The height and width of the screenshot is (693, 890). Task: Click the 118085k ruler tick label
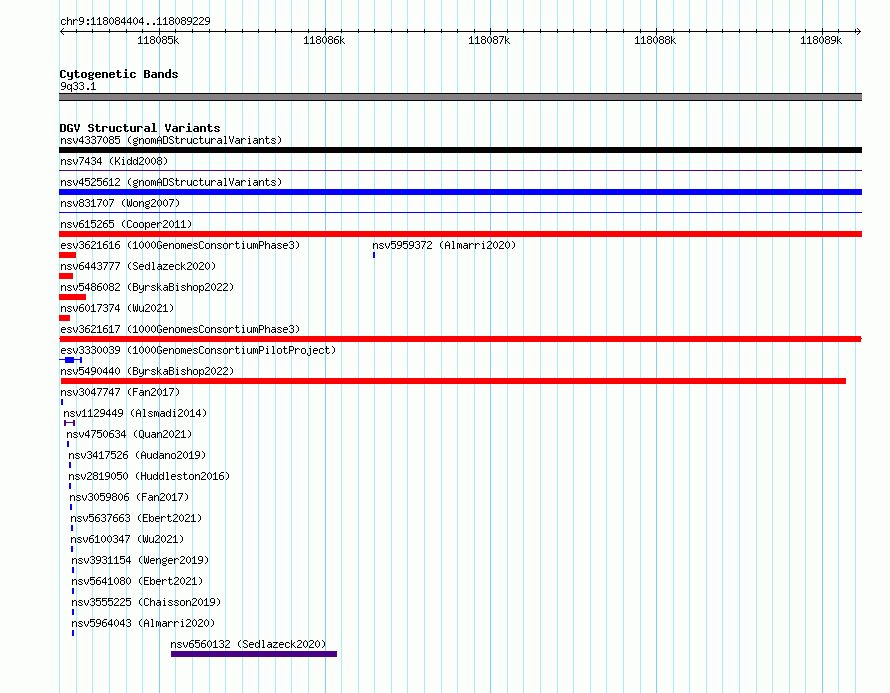(x=158, y=40)
